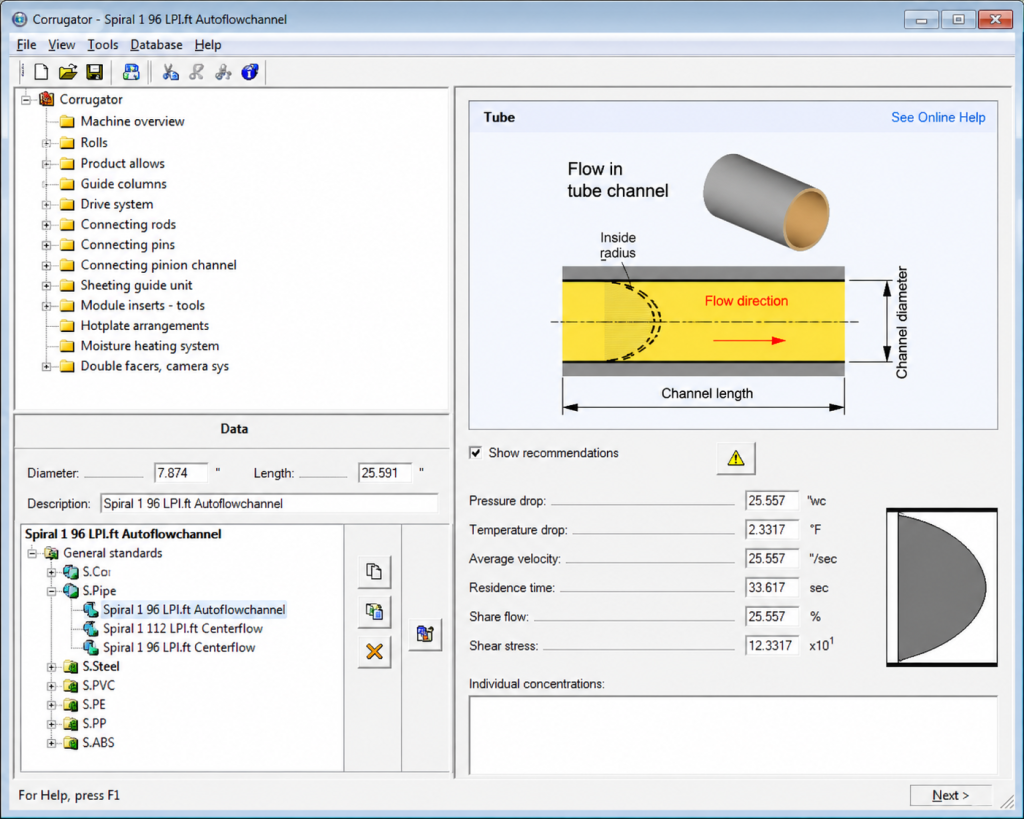Screen dimensions: 1024x819
Task: Click the database transfer icon beside delete
Action: (x=425, y=634)
